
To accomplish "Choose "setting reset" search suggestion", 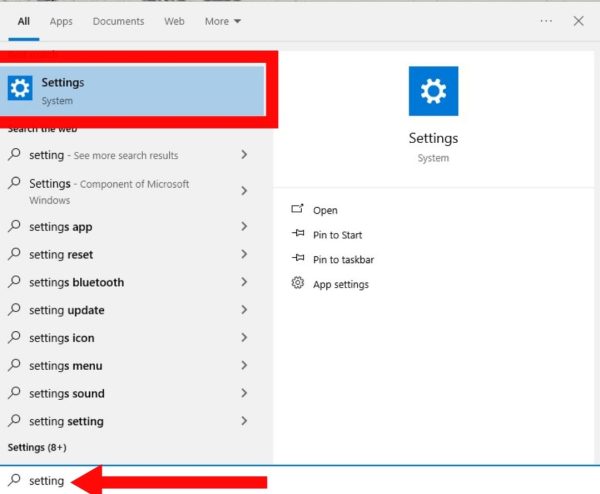I will [x=61, y=255].
